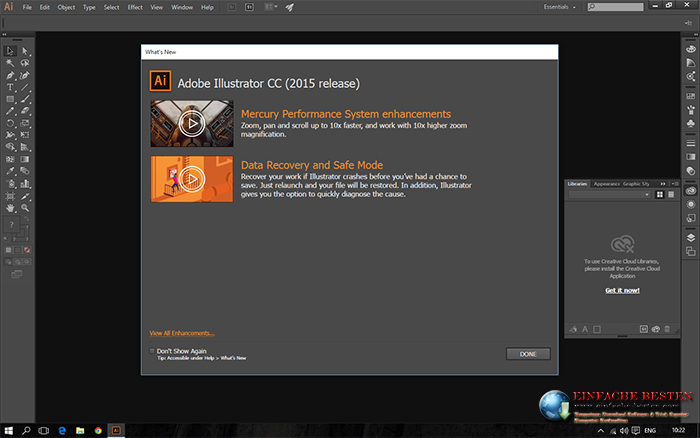The height and width of the screenshot is (438, 700).
Task: Click the Fill color swatch box
Action: coord(12,225)
